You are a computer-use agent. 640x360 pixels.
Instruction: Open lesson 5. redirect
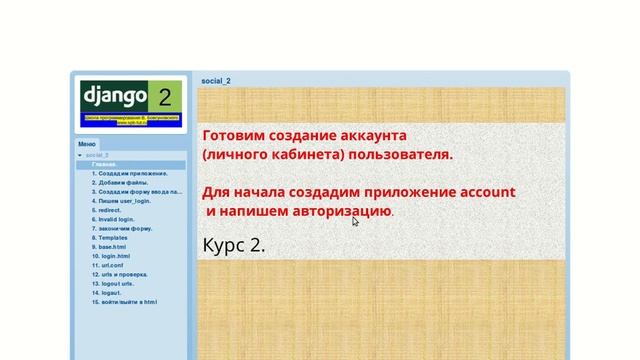click(107, 210)
